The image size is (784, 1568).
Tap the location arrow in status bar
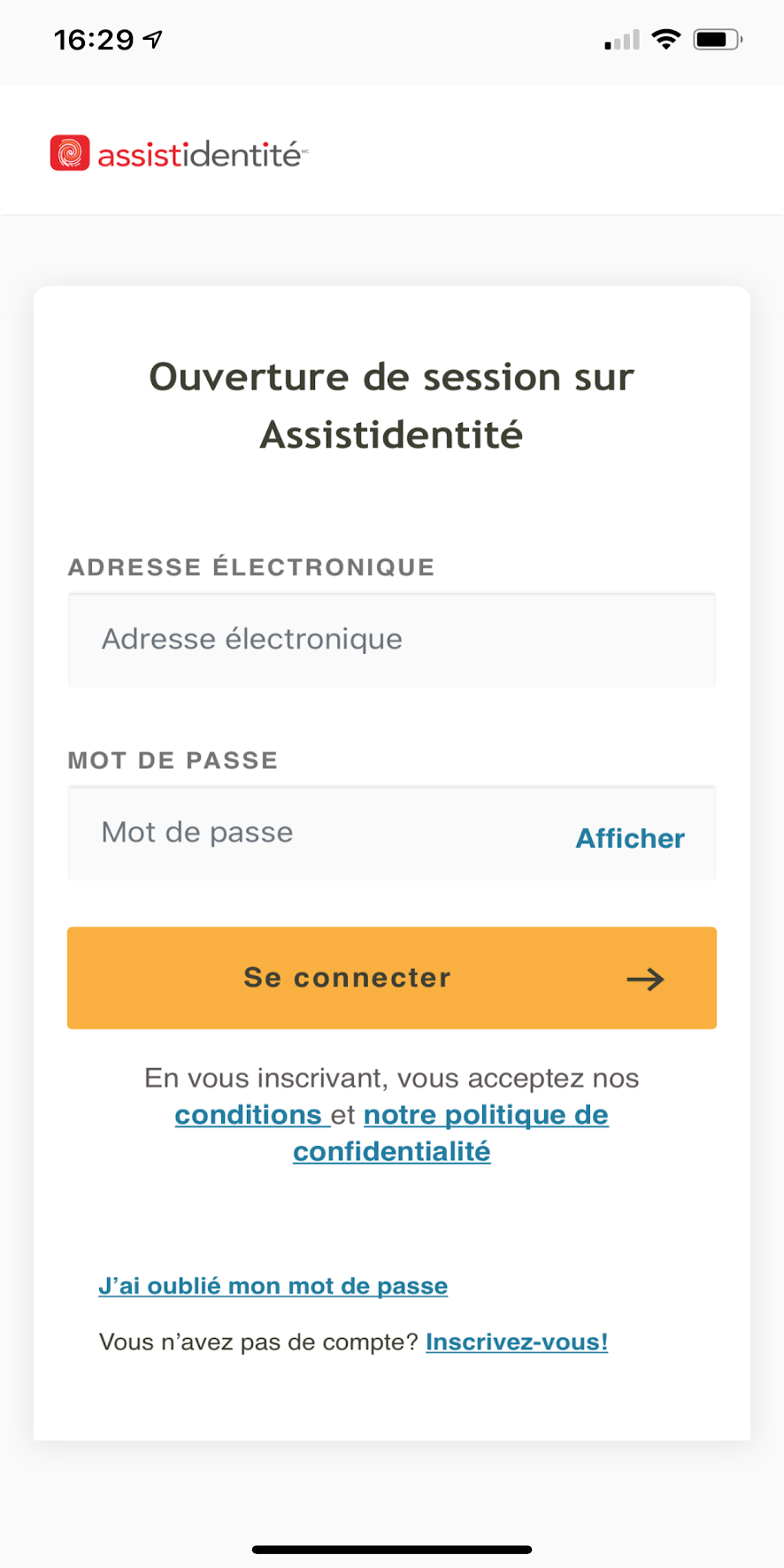(x=153, y=39)
